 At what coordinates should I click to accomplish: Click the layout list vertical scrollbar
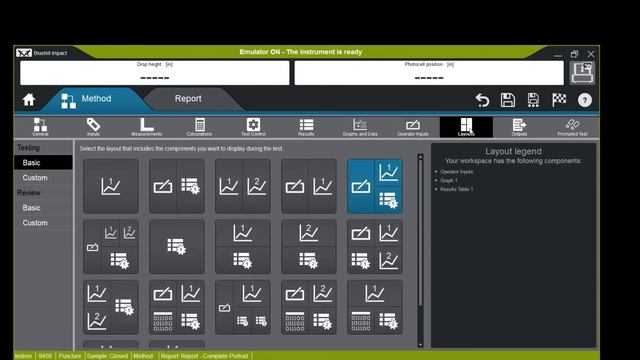coord(420,233)
